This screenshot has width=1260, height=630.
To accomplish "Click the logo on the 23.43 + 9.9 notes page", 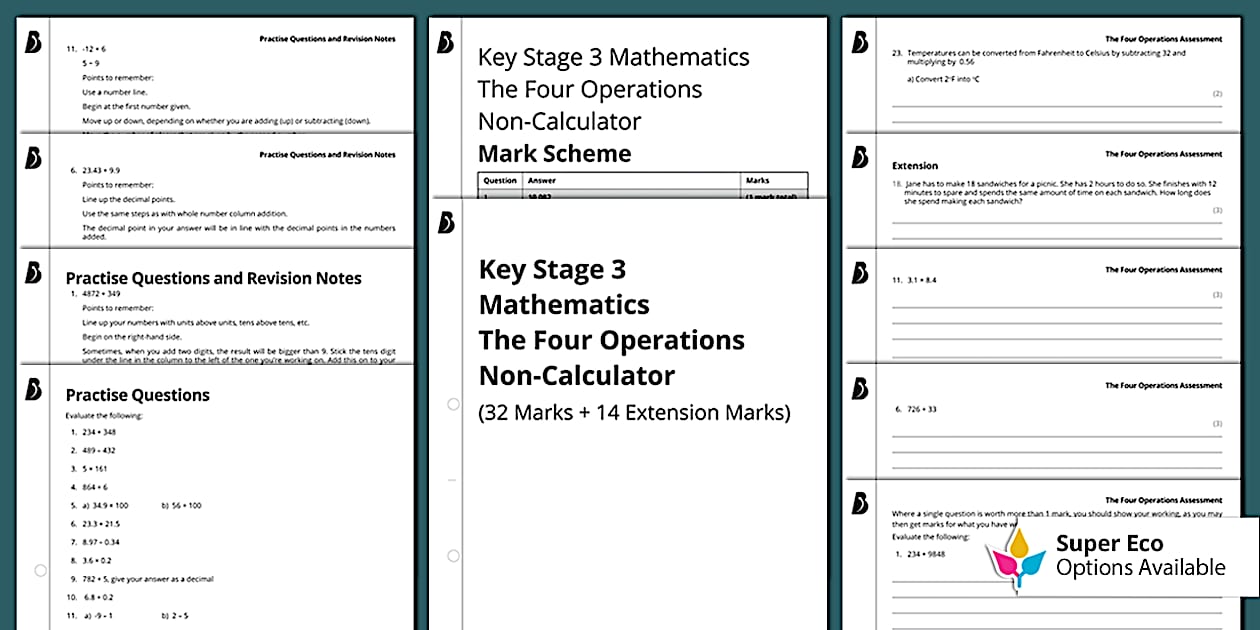I will pyautogui.click(x=33, y=158).
